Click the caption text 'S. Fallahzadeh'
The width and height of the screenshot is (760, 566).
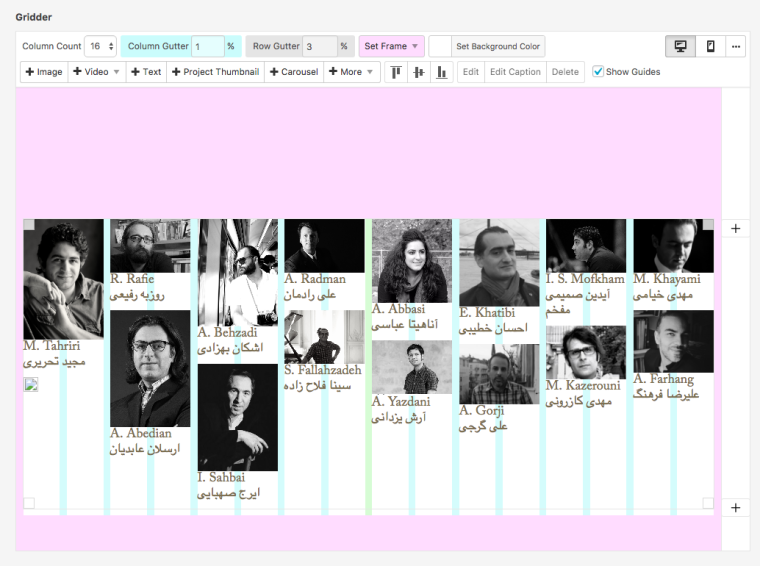click(x=323, y=370)
